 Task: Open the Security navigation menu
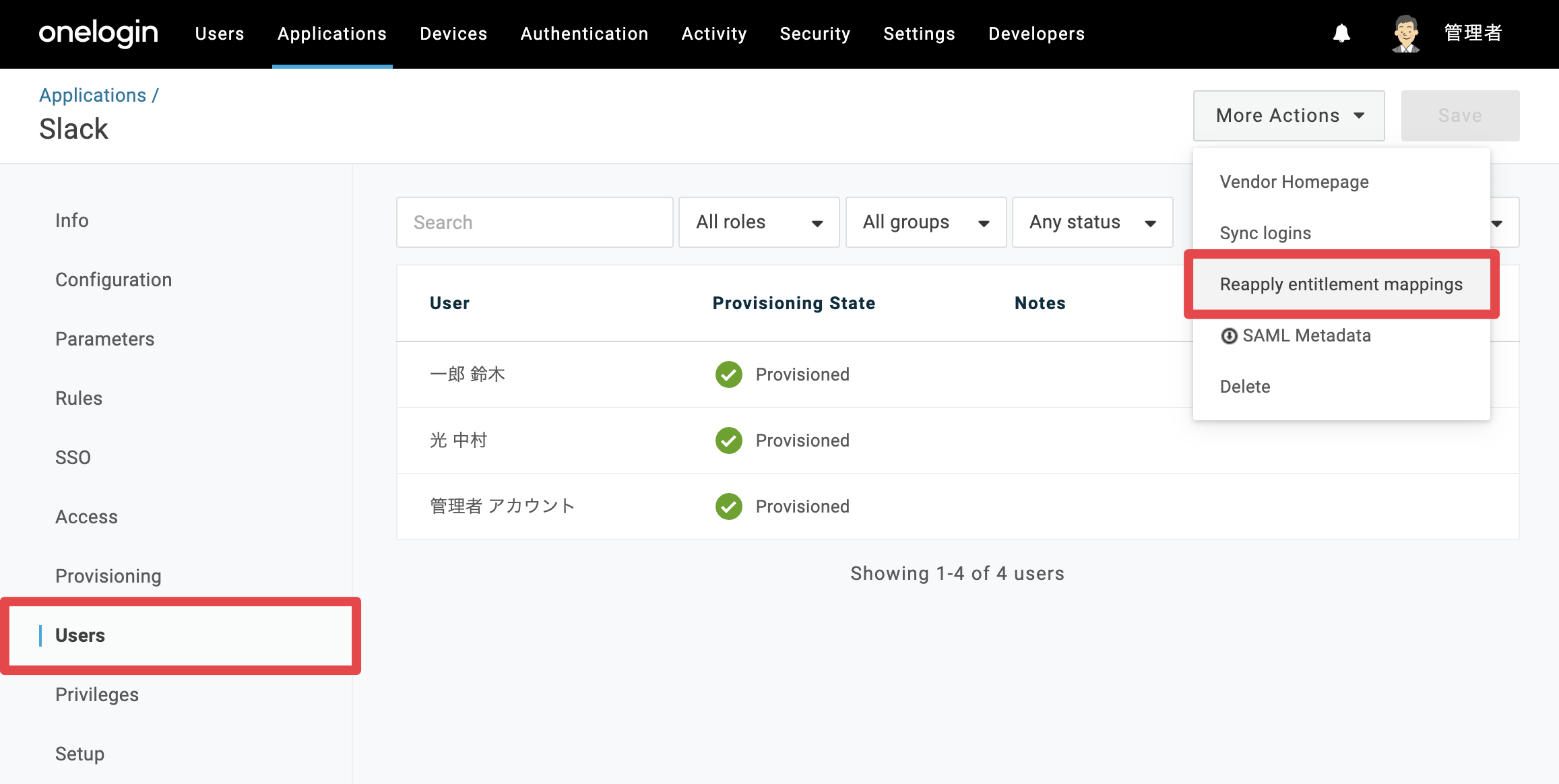[x=815, y=34]
